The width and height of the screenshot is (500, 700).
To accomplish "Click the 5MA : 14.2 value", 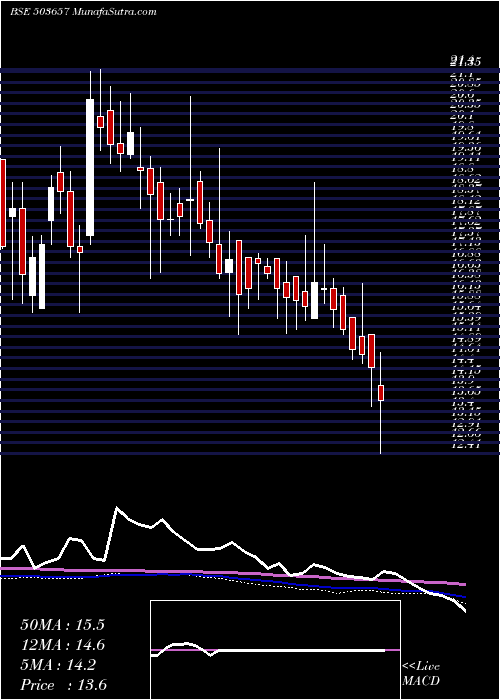I will pos(58,665).
